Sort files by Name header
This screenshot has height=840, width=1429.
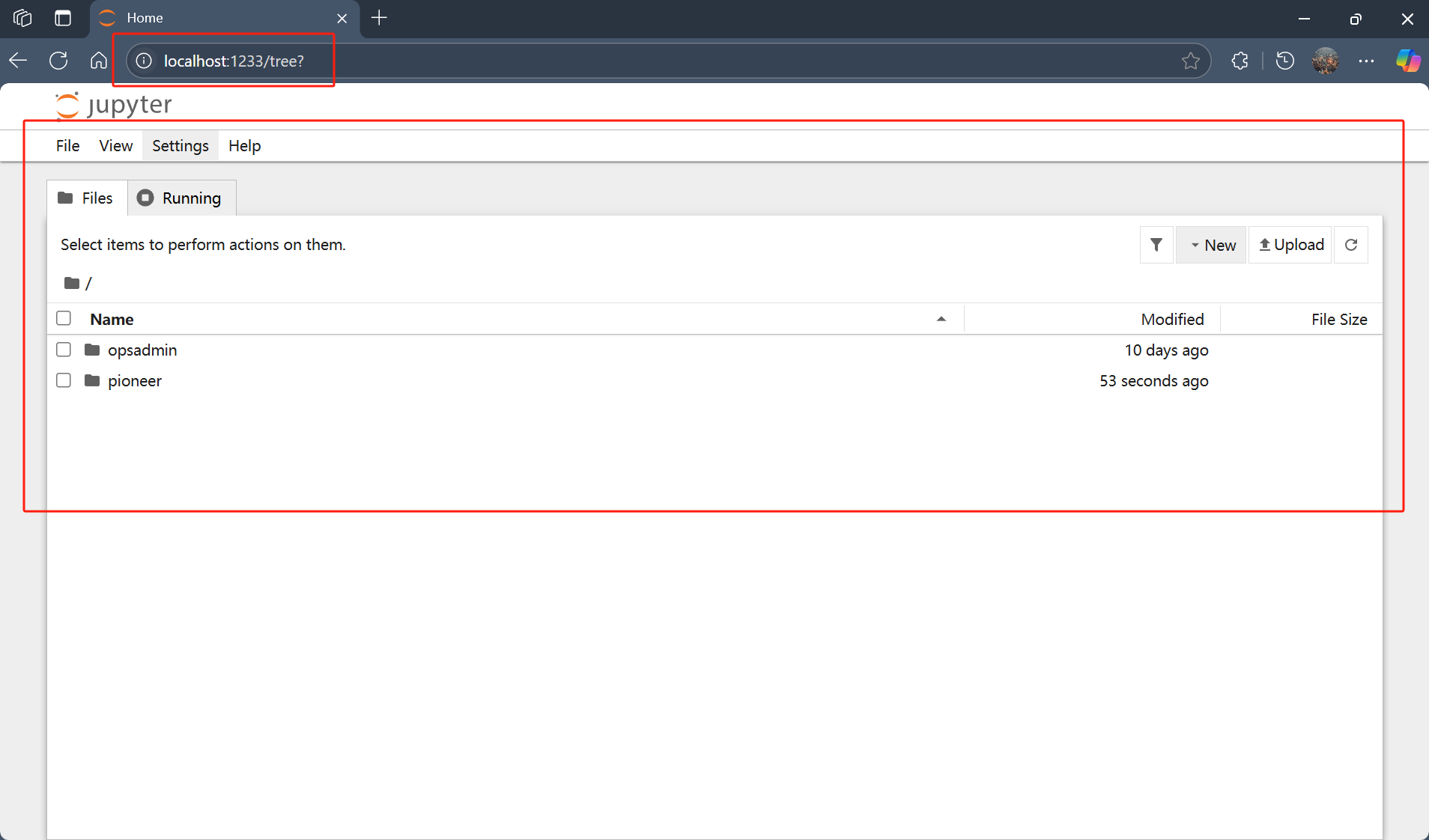pos(112,319)
